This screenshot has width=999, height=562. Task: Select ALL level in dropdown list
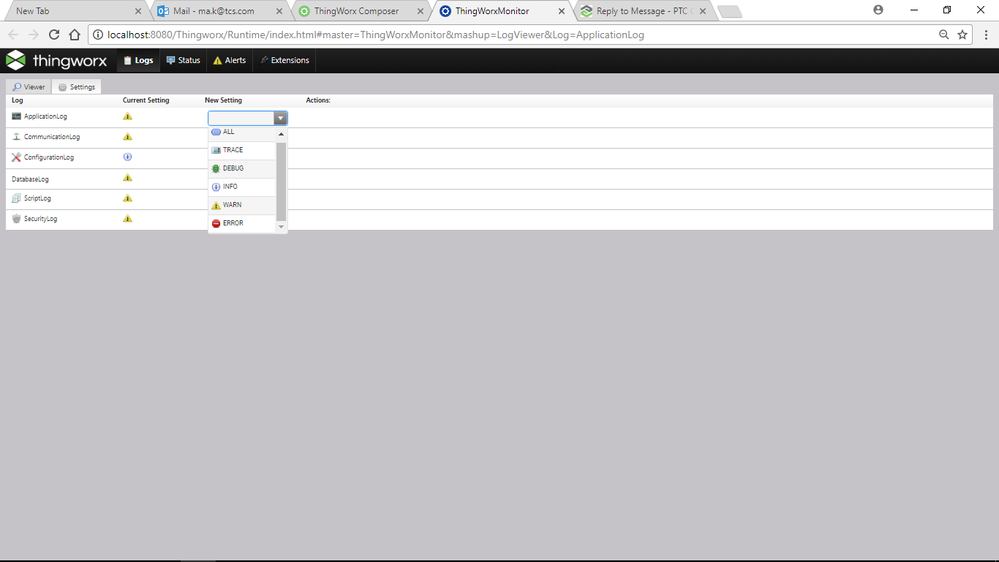click(242, 132)
